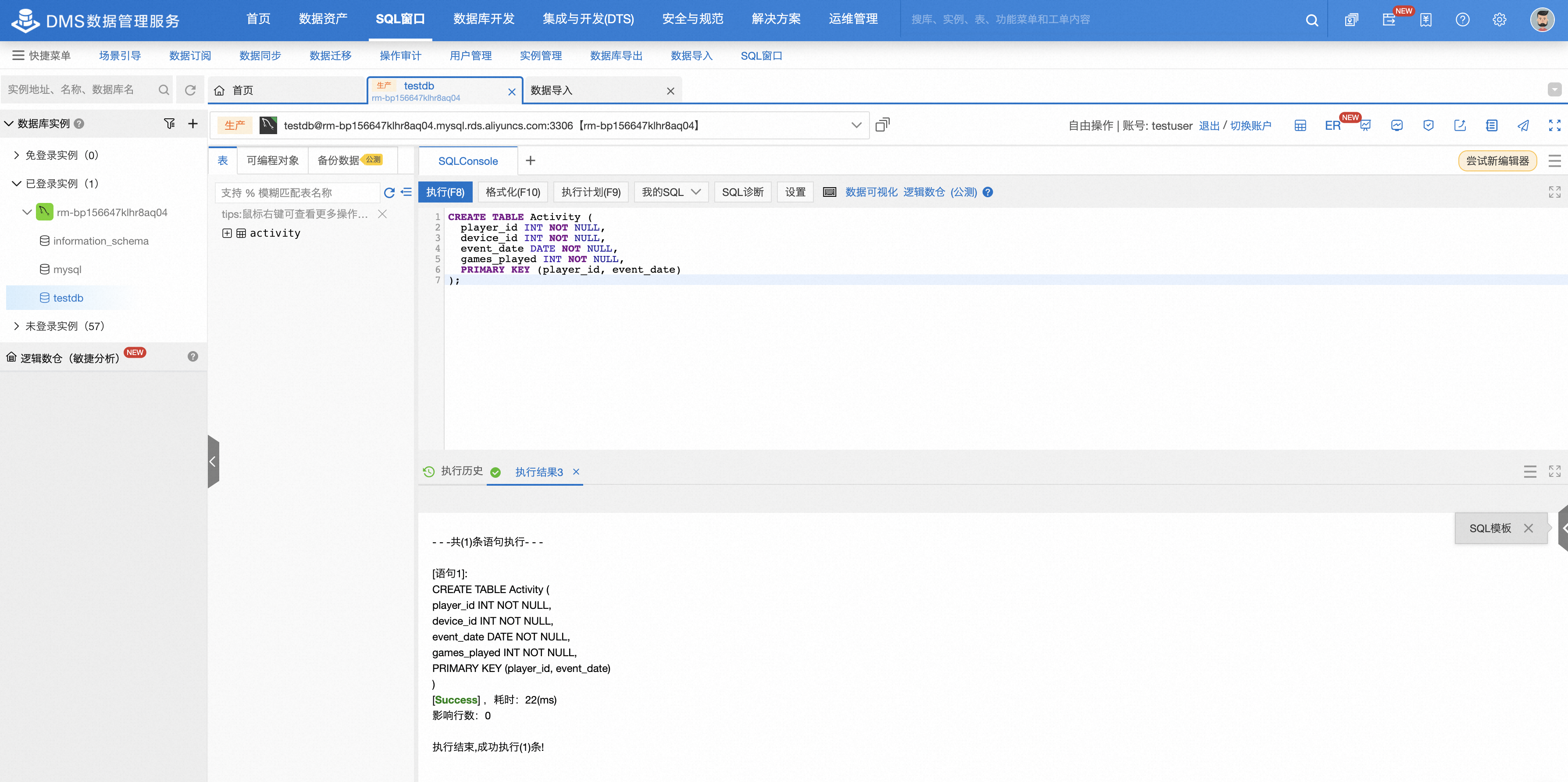The height and width of the screenshot is (782, 1568).
Task: Close the SQL模板 popup
Action: point(1528,528)
